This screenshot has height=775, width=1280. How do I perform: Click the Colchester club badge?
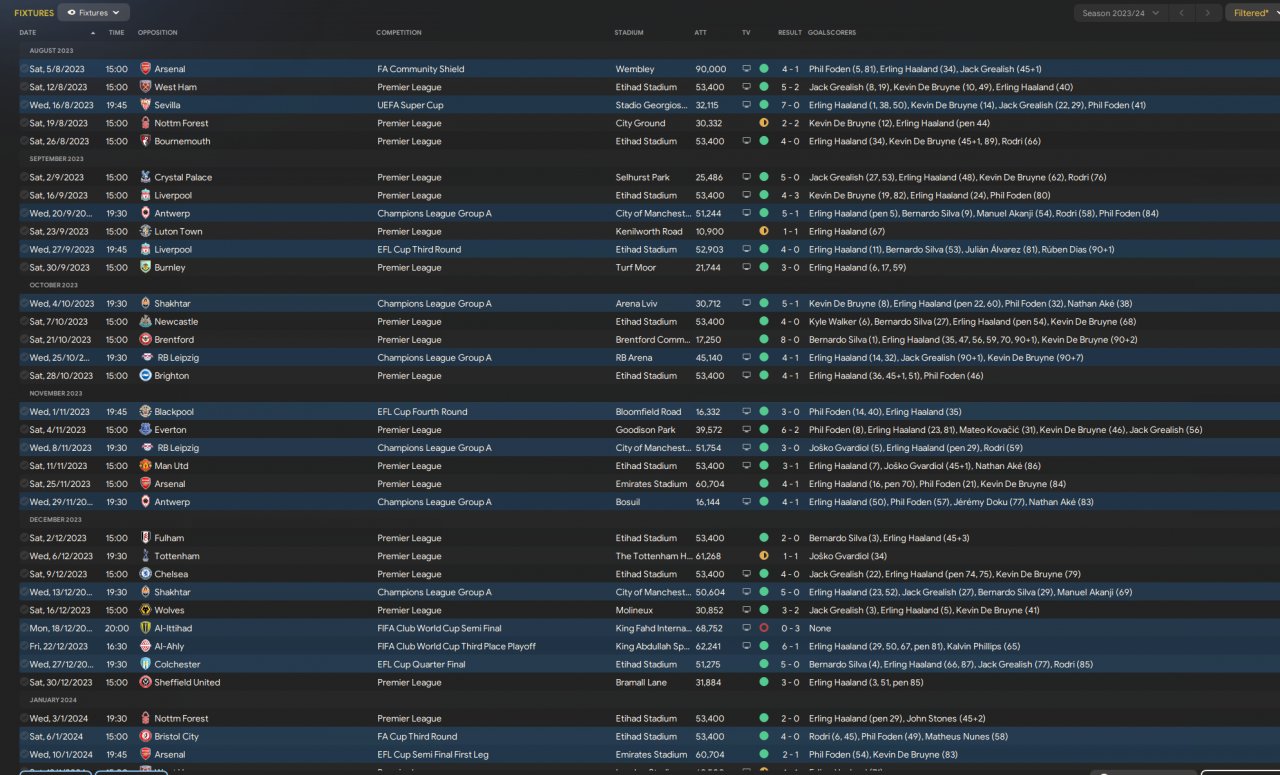coord(146,664)
